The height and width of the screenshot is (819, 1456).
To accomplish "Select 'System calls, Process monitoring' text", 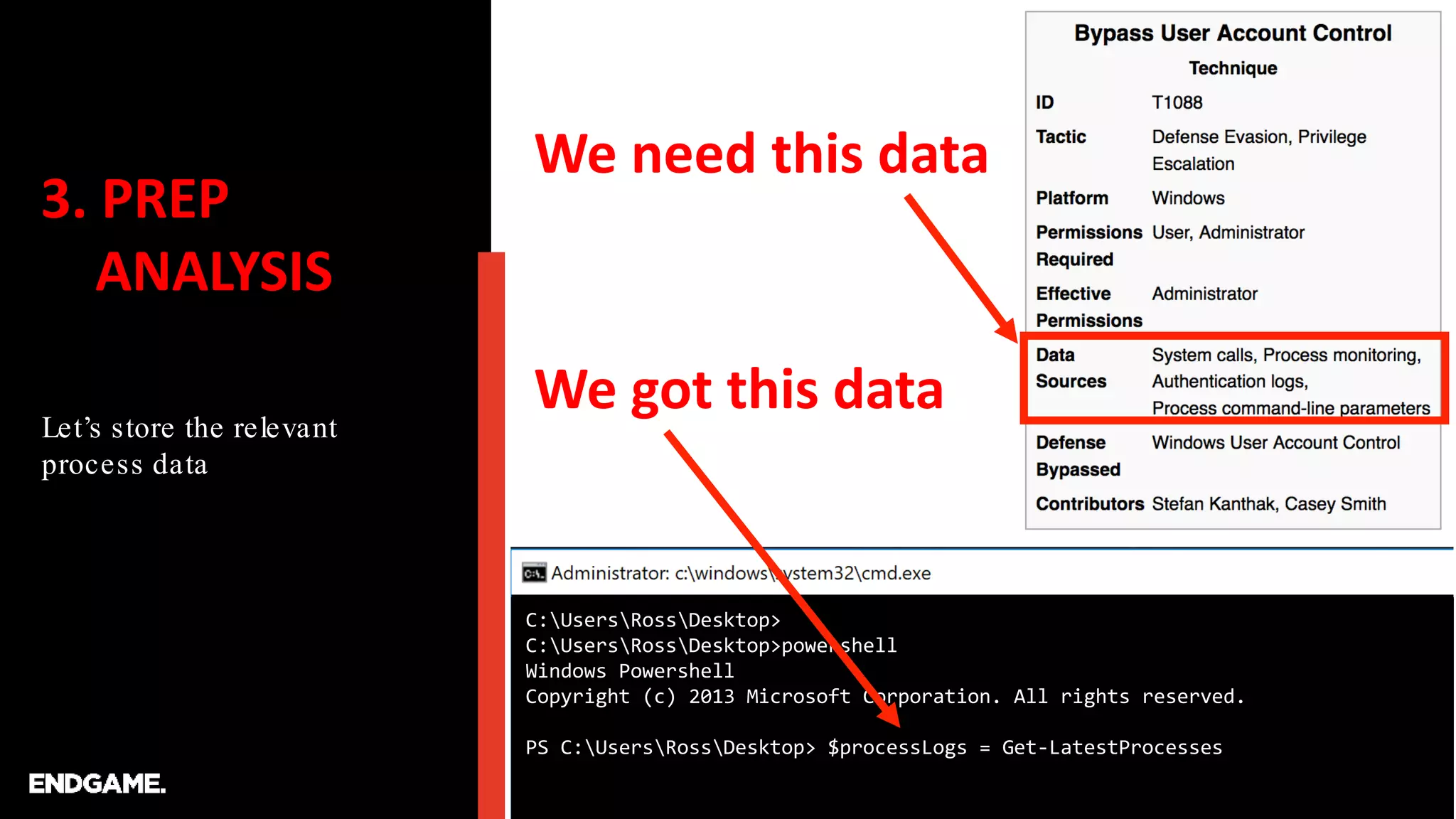I will point(1286,355).
